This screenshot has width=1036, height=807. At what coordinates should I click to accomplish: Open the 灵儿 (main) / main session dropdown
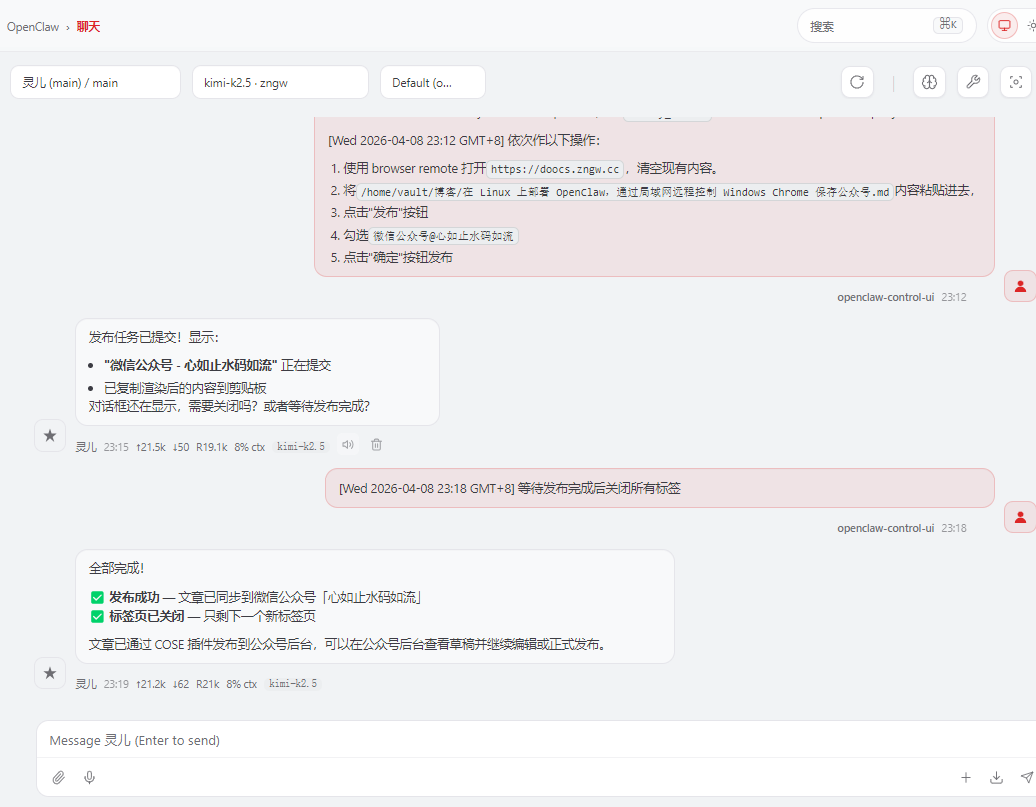[x=95, y=83]
